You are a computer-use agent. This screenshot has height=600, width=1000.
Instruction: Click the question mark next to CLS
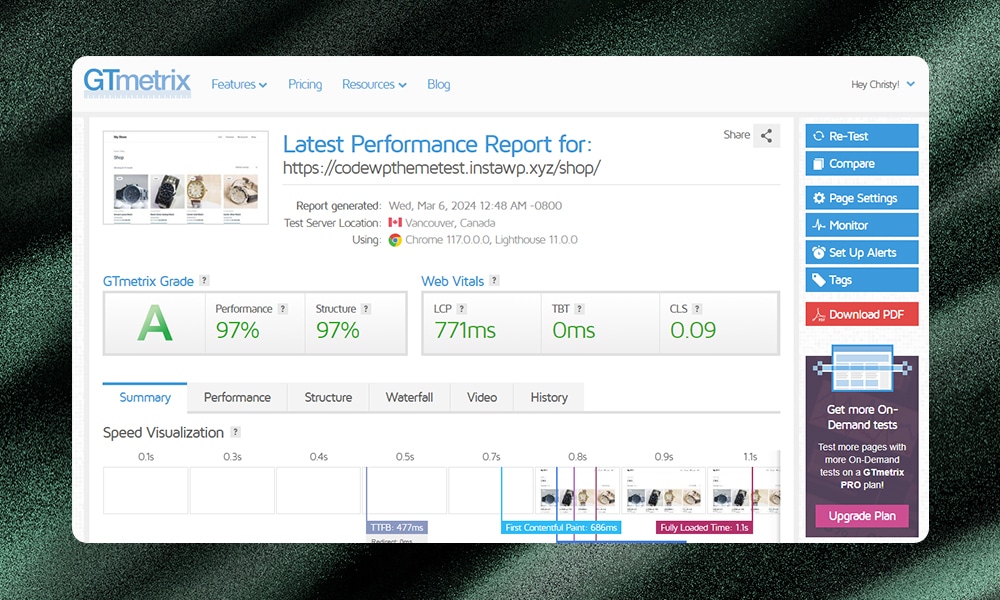tap(697, 309)
